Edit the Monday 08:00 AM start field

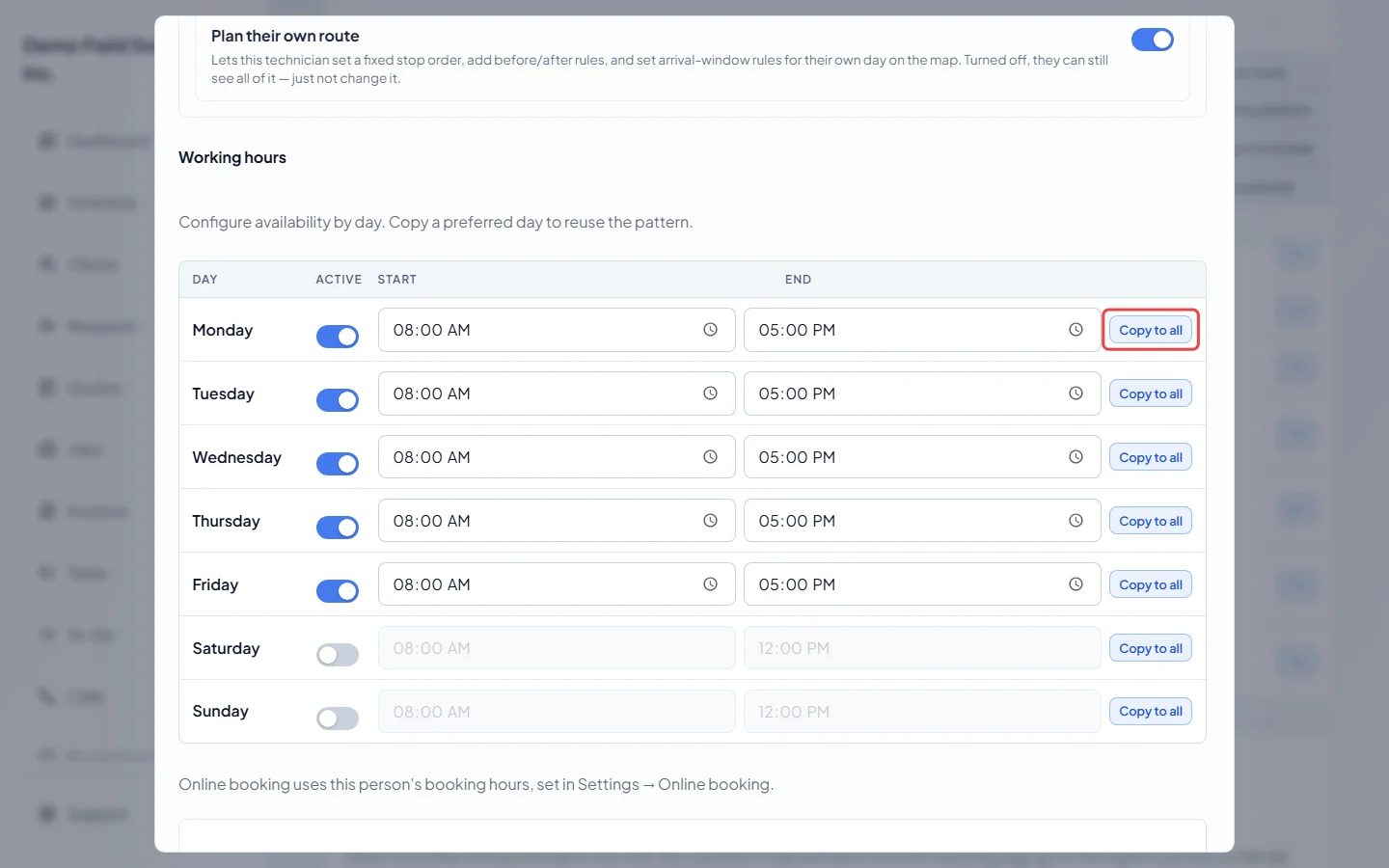[557, 330]
